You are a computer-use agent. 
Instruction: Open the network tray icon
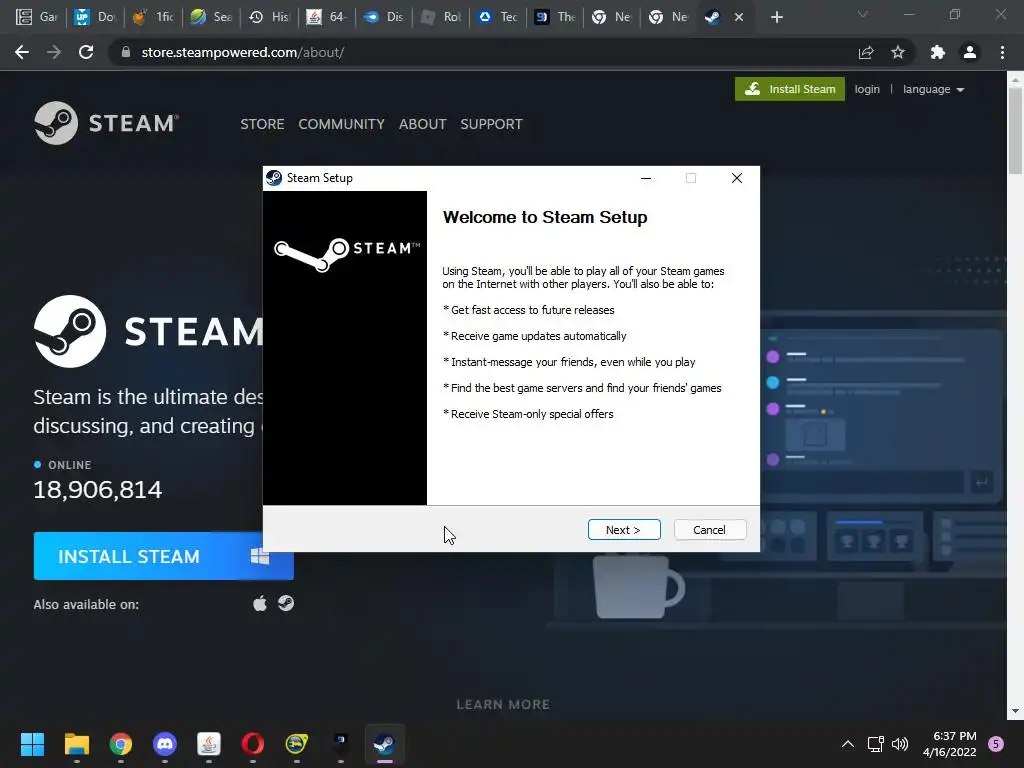point(875,744)
